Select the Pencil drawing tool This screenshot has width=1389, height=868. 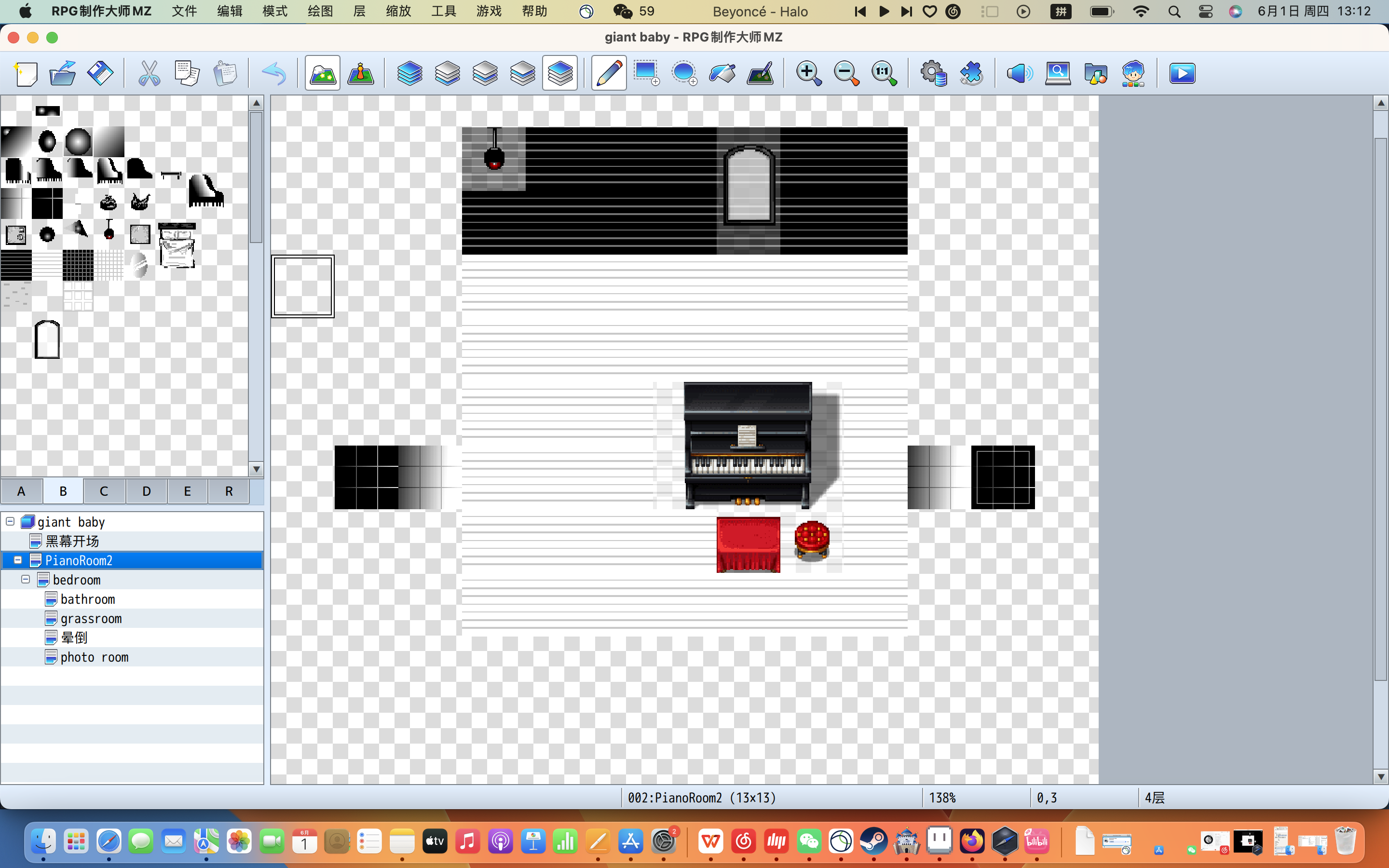(609, 73)
